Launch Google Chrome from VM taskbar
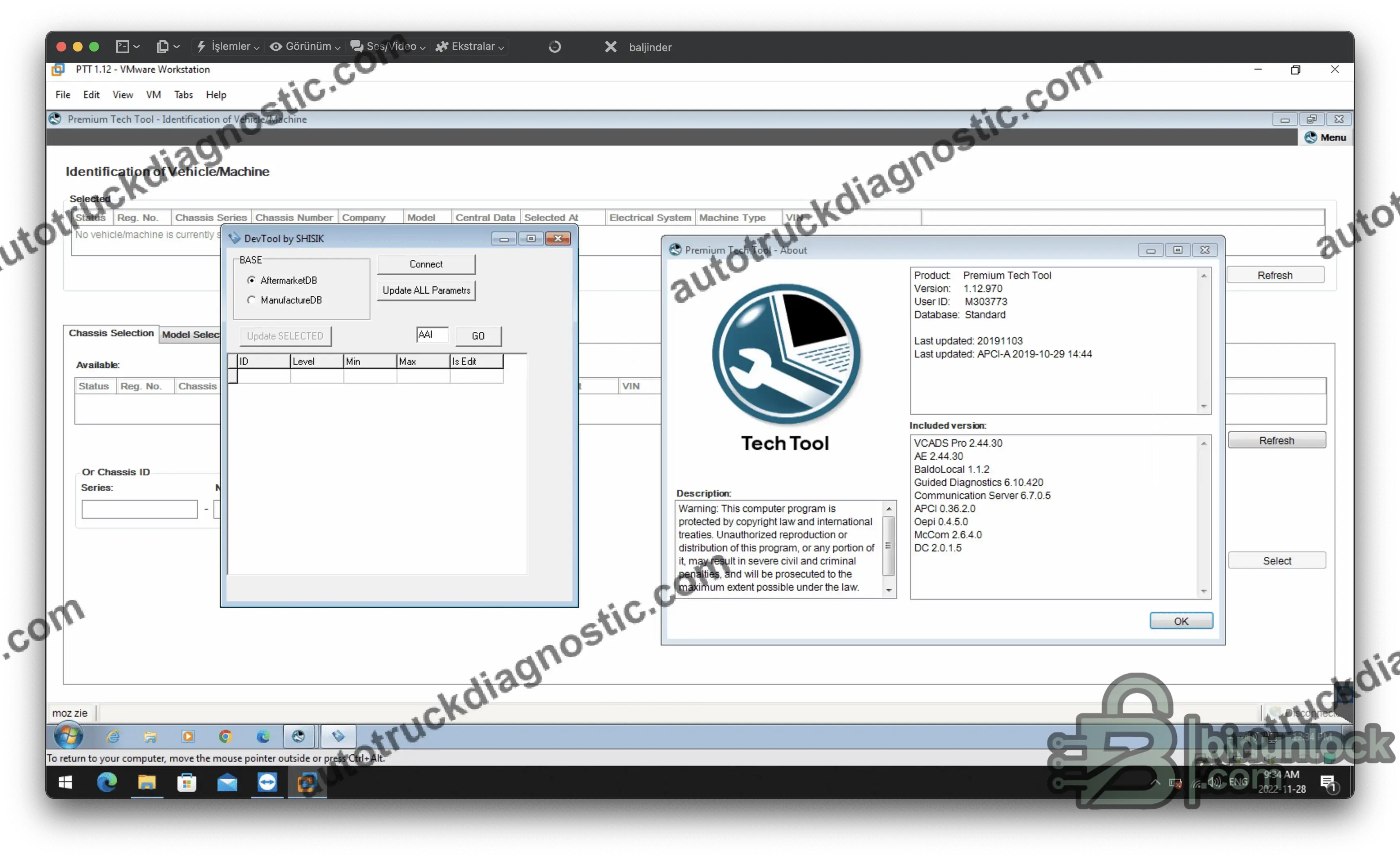Screen dimensions: 1400x859 click(226, 737)
